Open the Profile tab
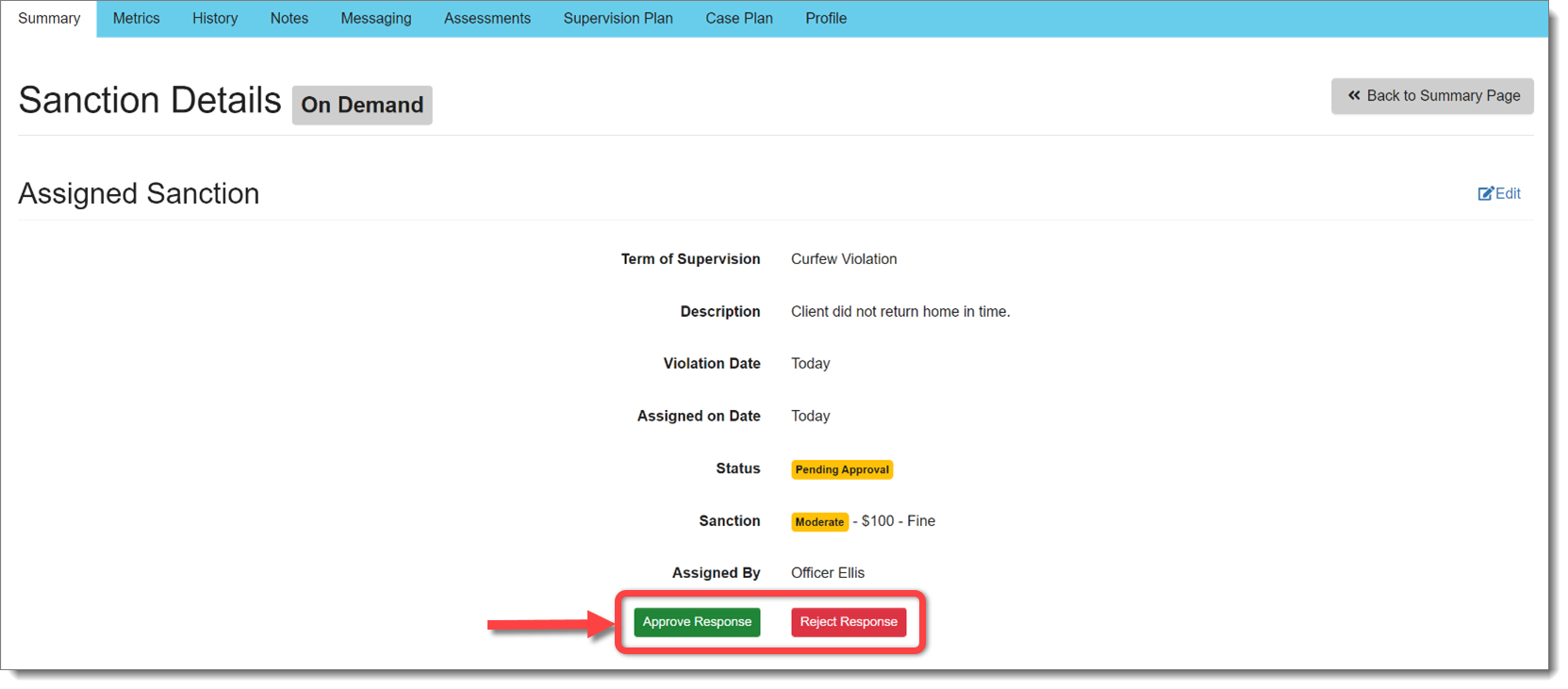The image size is (1568, 689). pos(825,19)
